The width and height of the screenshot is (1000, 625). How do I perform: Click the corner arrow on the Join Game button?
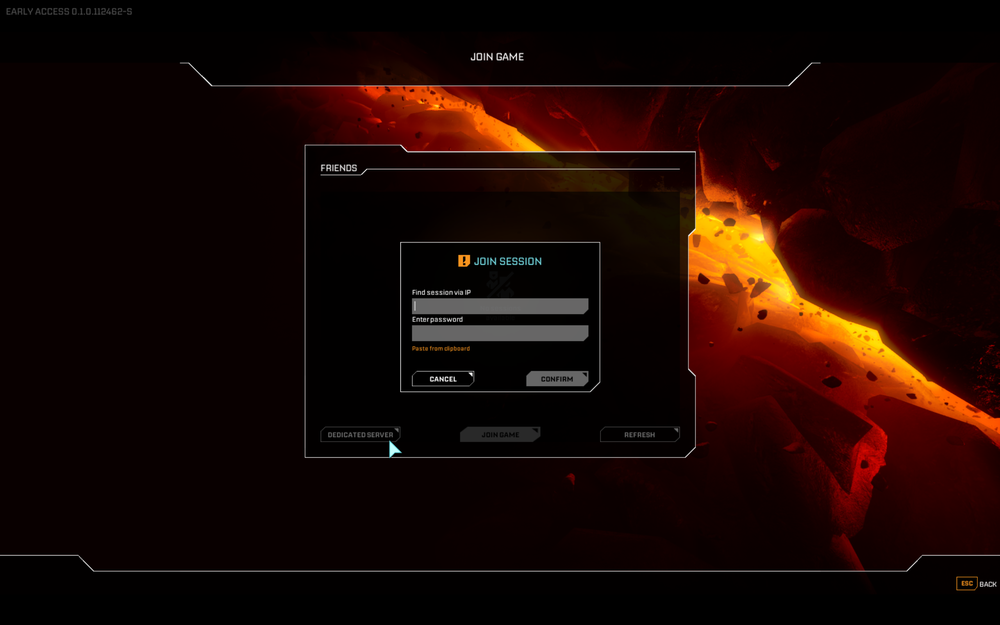pyautogui.click(x=537, y=428)
